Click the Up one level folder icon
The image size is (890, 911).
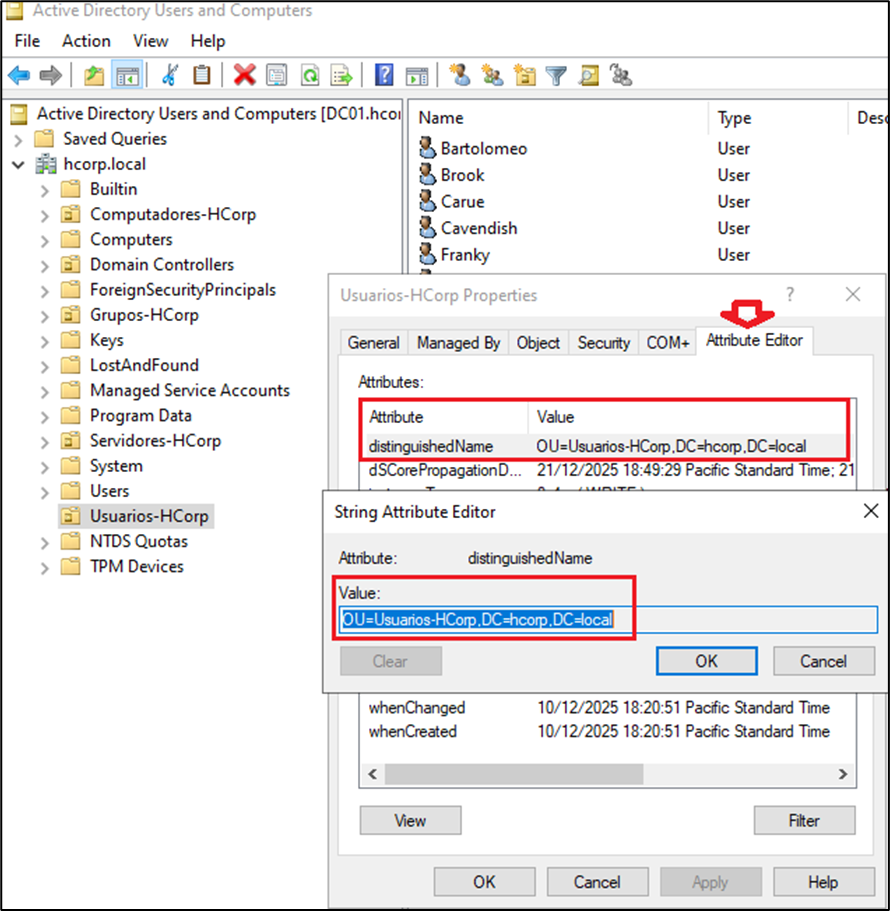[94, 75]
